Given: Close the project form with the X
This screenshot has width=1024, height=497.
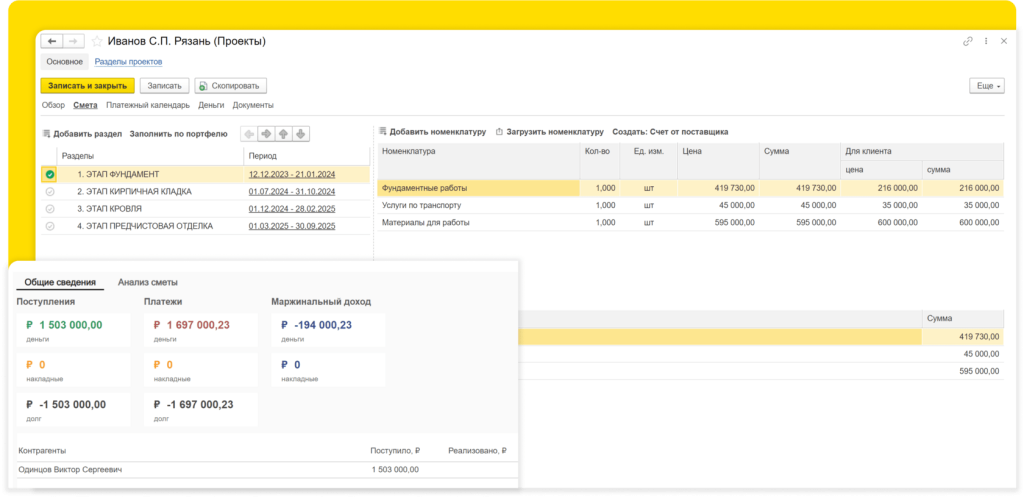Looking at the screenshot, I should coord(1004,41).
